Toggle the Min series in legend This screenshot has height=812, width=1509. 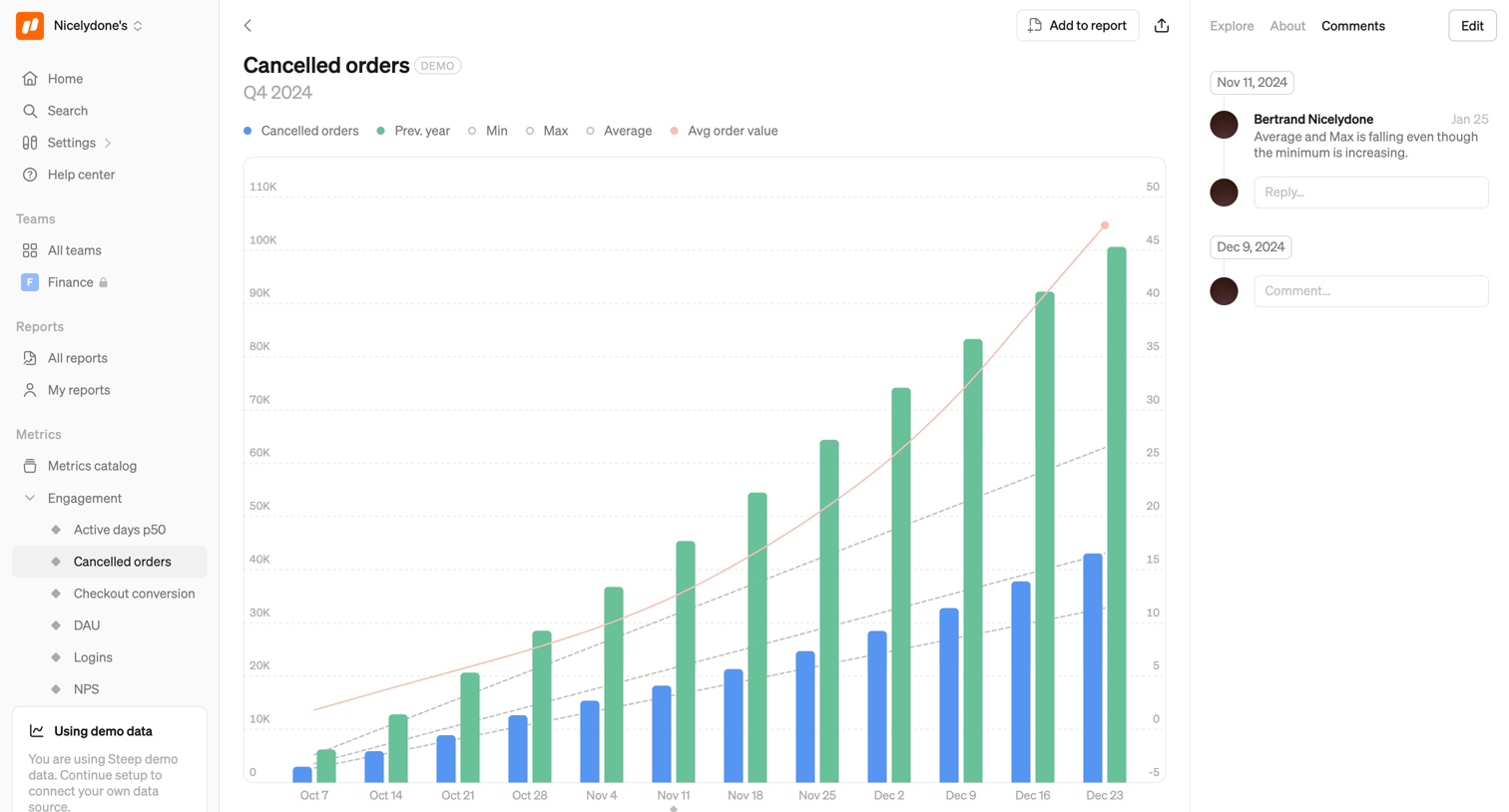487,131
